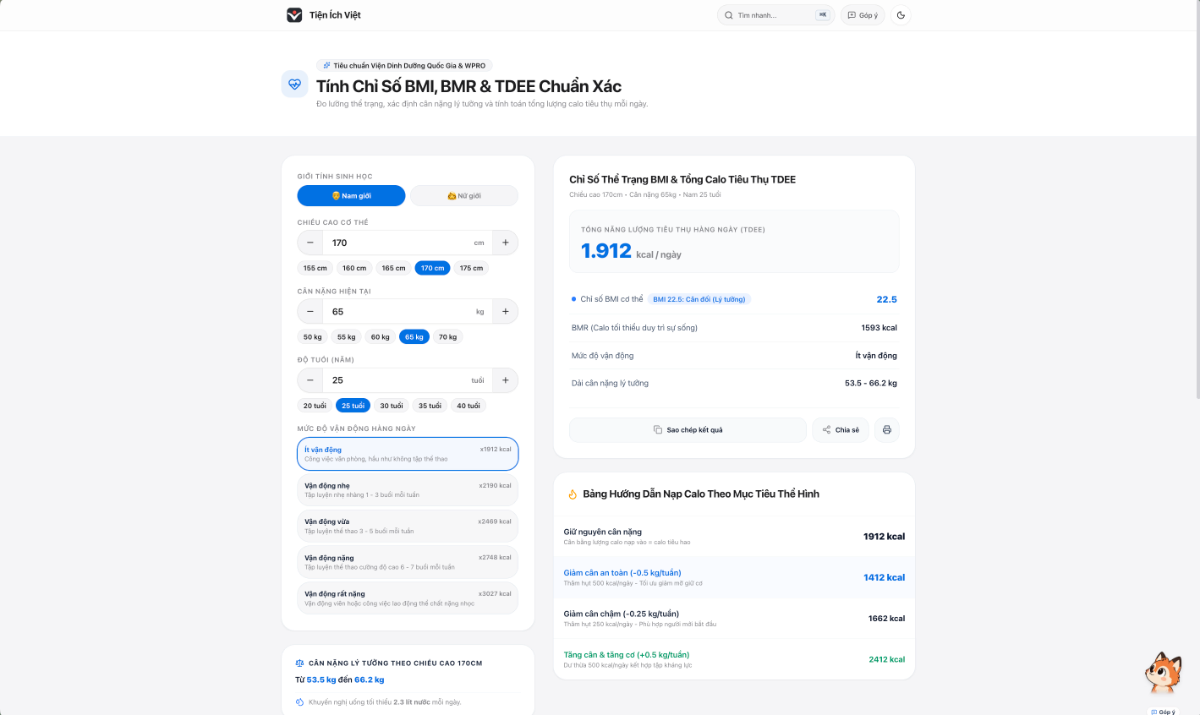Select 160 cm height preset

pos(354,268)
